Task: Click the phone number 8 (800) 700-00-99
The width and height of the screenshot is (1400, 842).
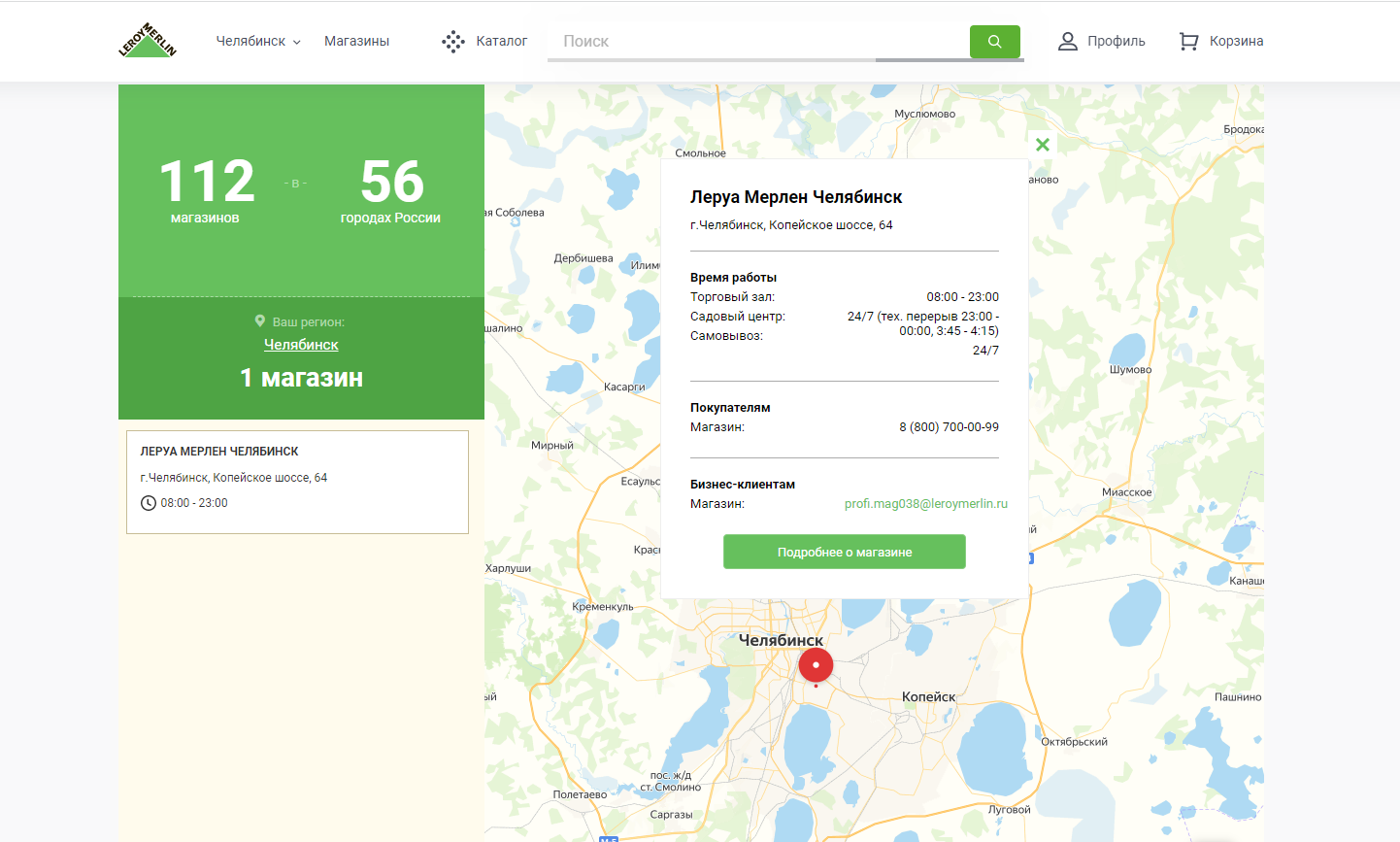Action: [x=950, y=427]
